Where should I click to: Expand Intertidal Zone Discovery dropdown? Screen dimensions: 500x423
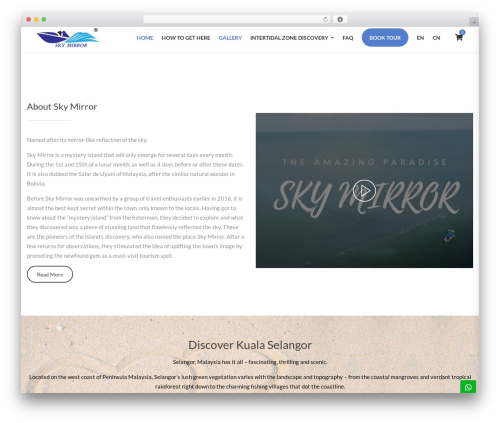[x=292, y=38]
